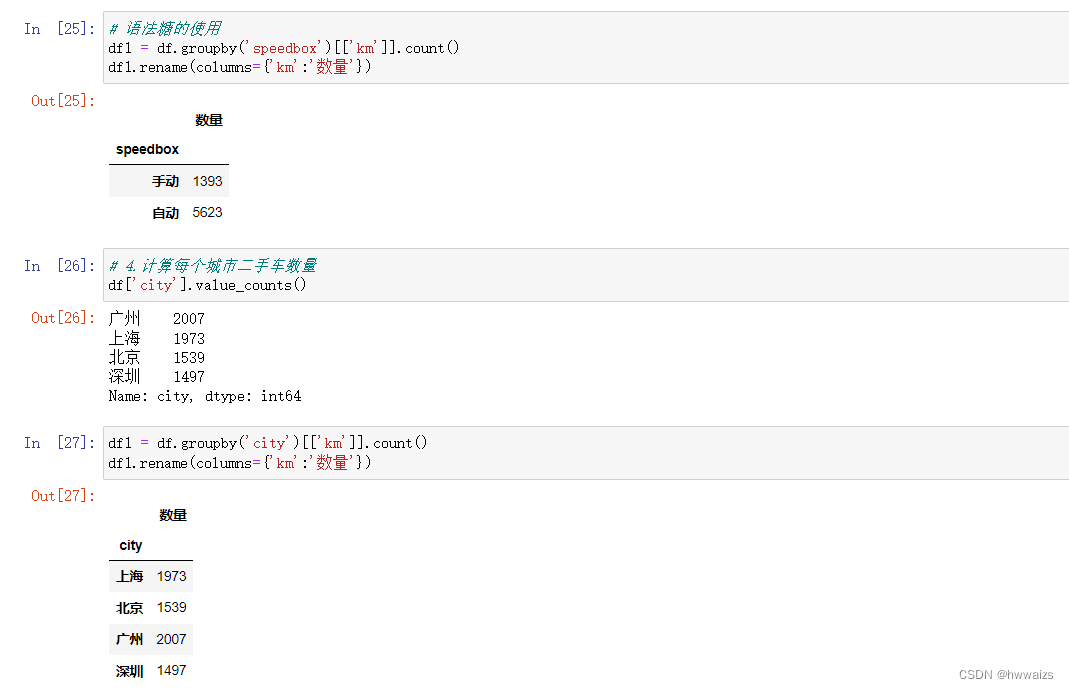Select the 广州 row showing 2007
Viewport: 1069px width, 689px height.
151,639
